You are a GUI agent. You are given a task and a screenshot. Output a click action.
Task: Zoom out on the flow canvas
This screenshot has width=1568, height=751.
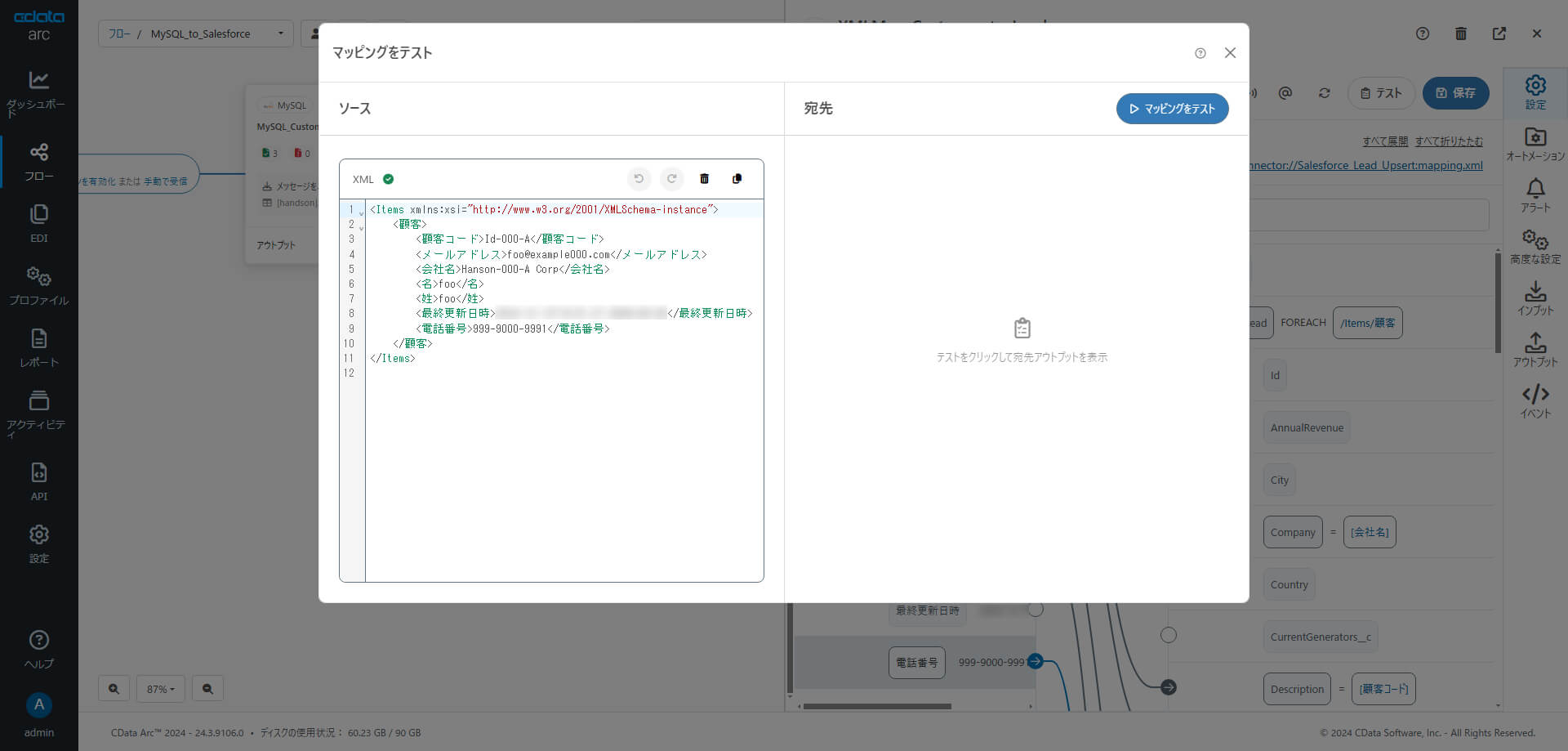click(x=207, y=689)
